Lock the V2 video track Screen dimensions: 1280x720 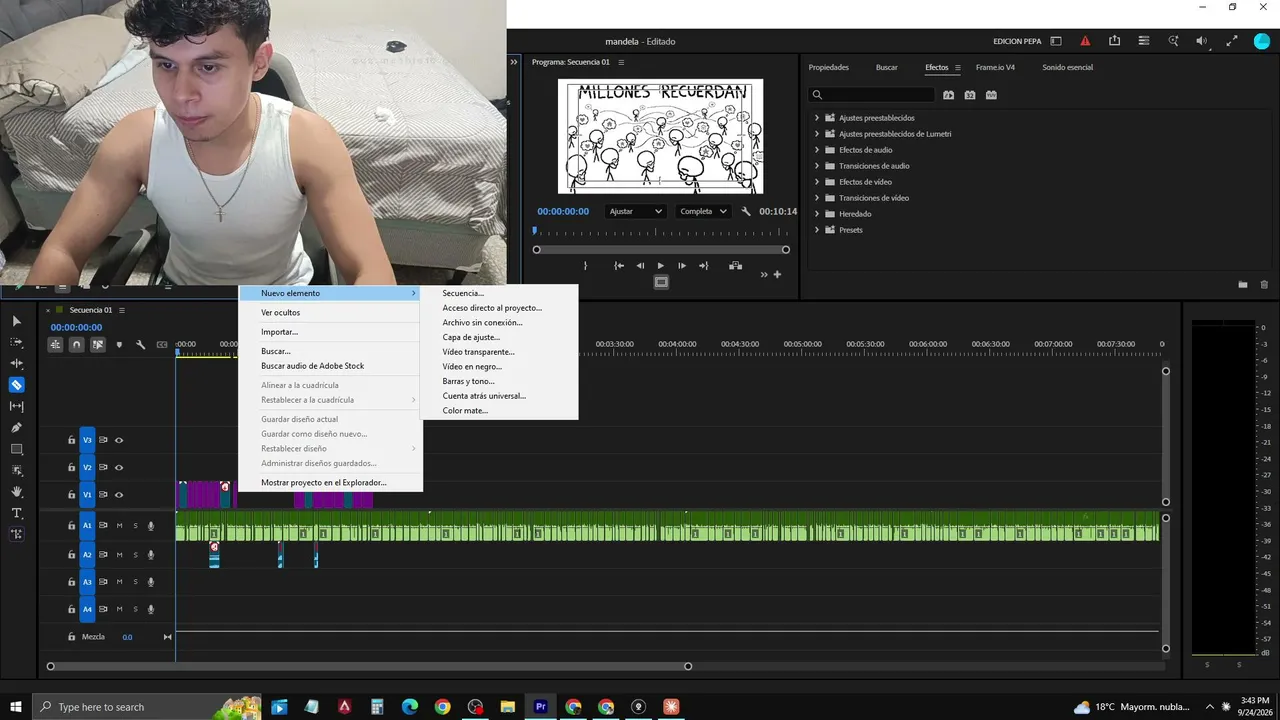point(71,468)
